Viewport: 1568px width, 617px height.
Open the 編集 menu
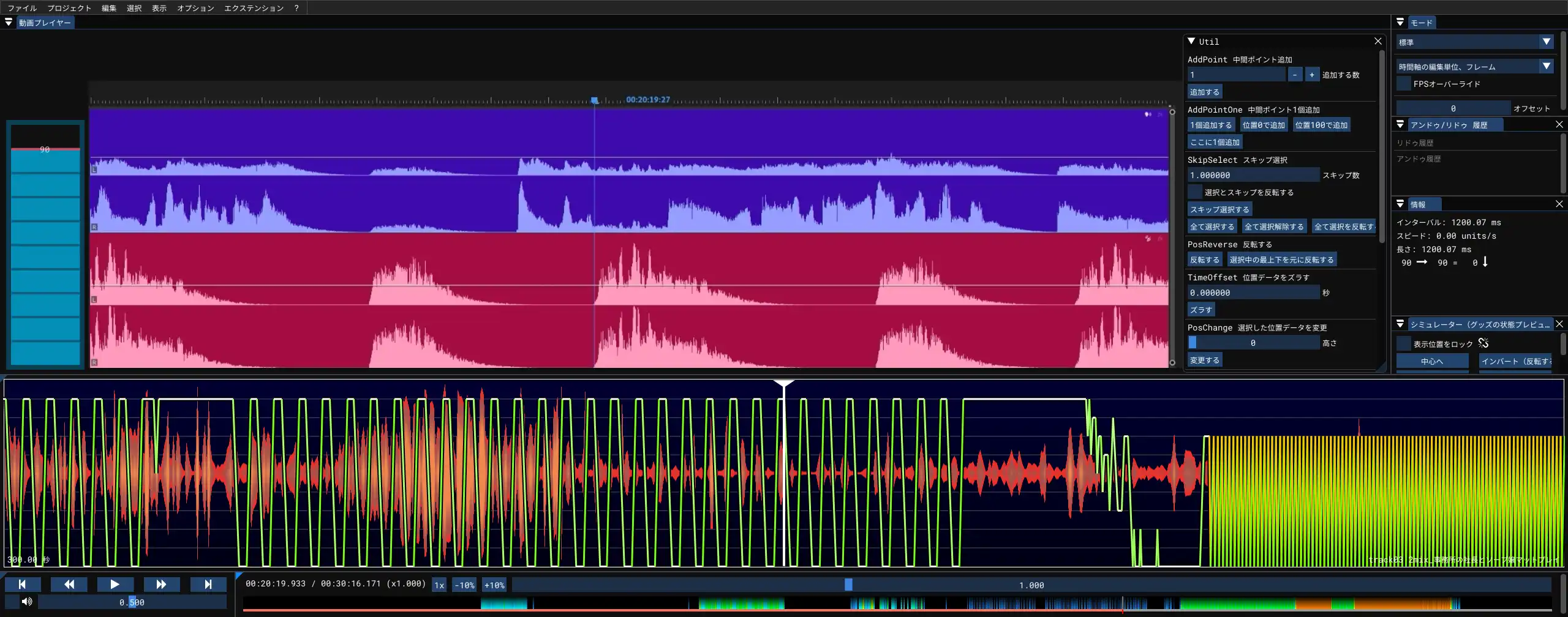109,8
